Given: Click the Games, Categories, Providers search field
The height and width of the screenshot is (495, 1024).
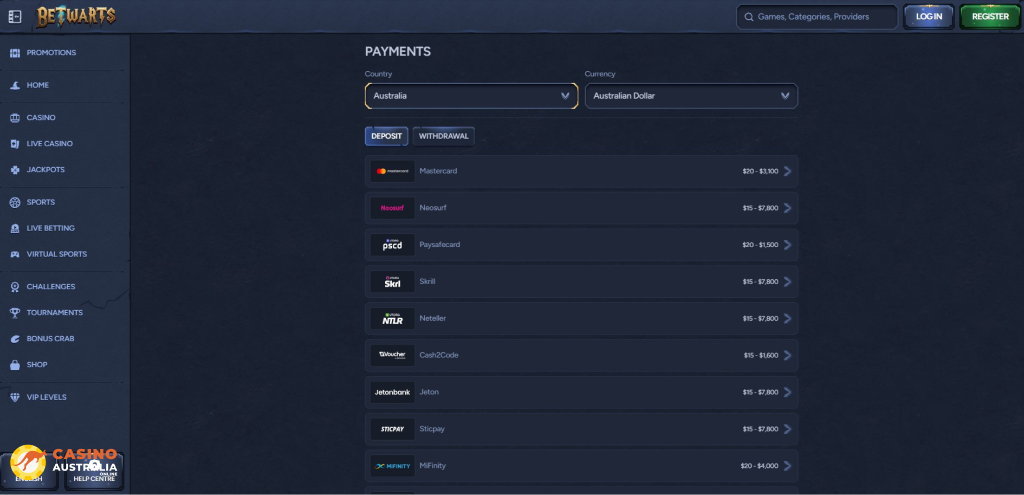Looking at the screenshot, I should tap(817, 17).
